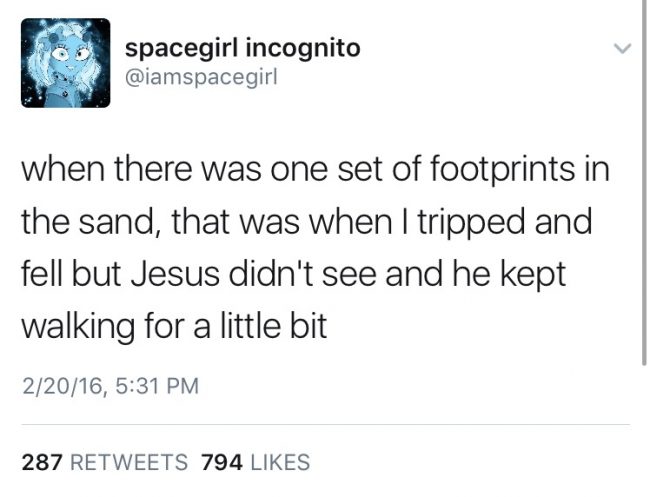Screen dimensions: 650x497
Task: Open the spacegirl incognito profile avatar
Action: tap(65, 63)
